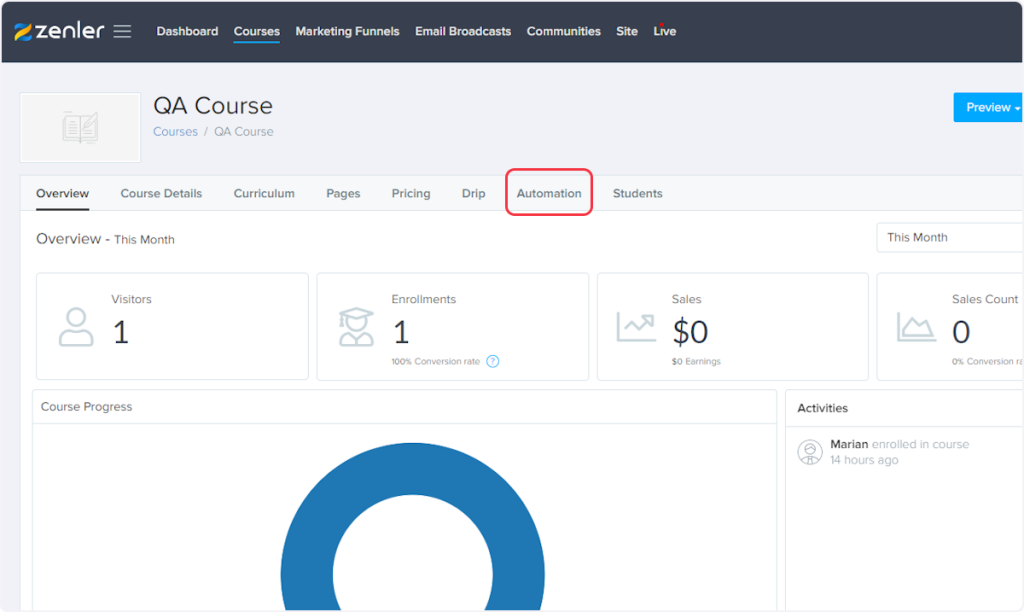Click the Enrollments graduate icon
Screen dimensions: 1024x612
point(356,327)
